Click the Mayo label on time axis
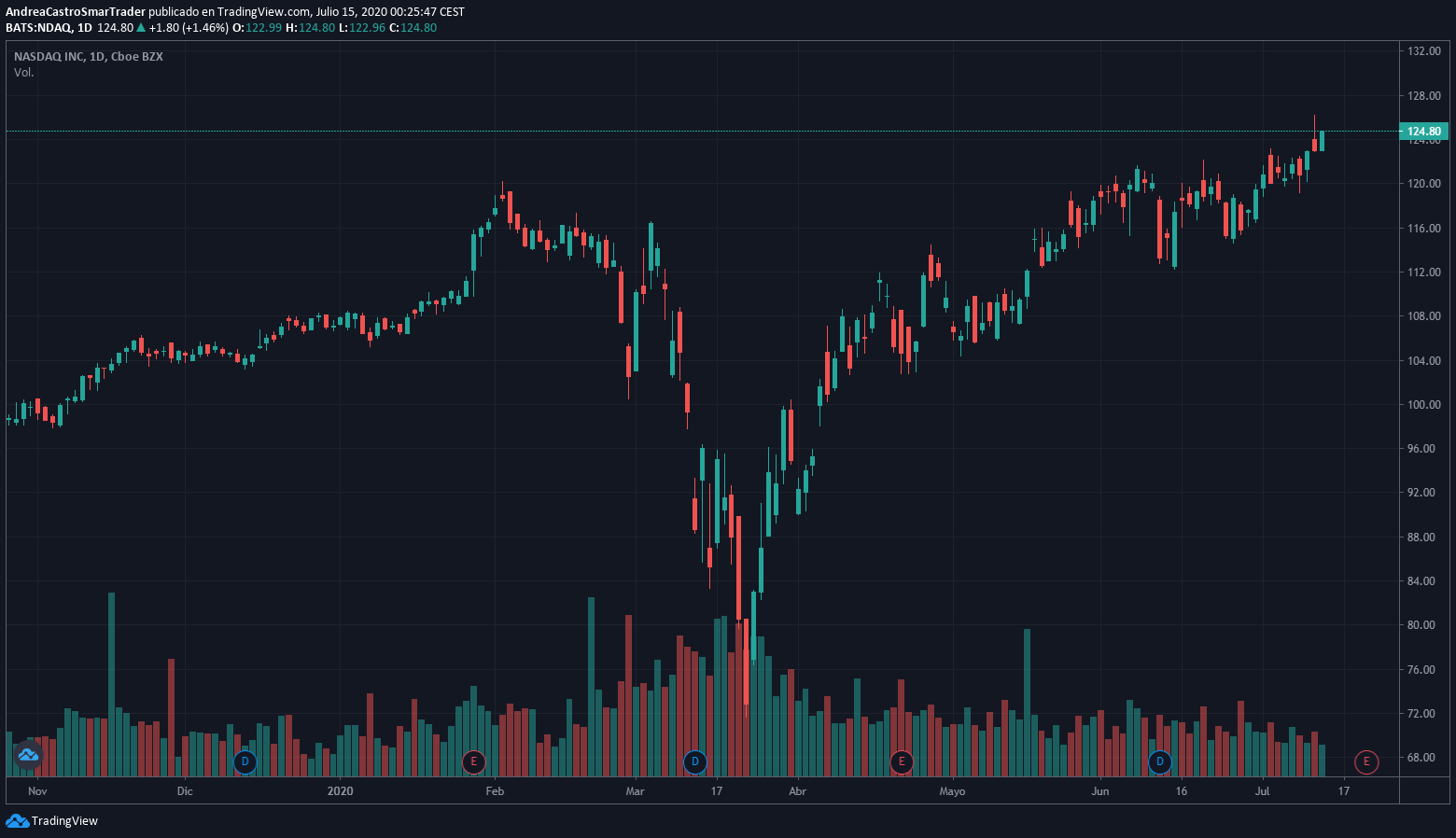This screenshot has height=838, width=1456. (952, 791)
